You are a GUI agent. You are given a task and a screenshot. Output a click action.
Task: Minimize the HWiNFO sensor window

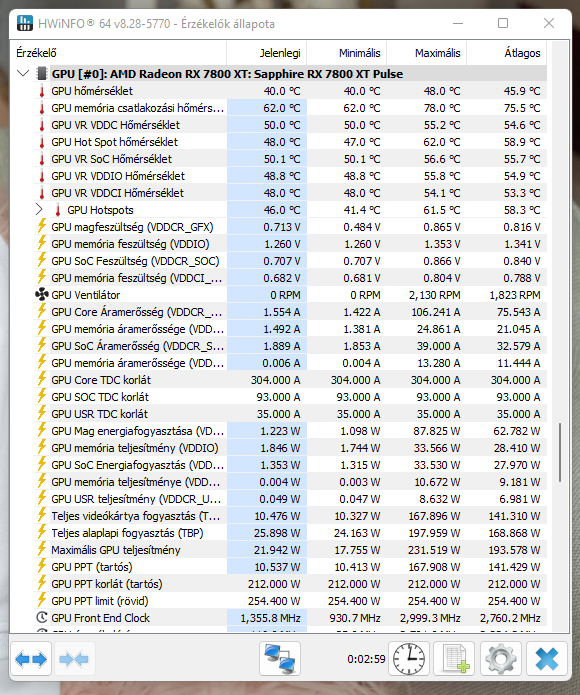click(x=458, y=23)
